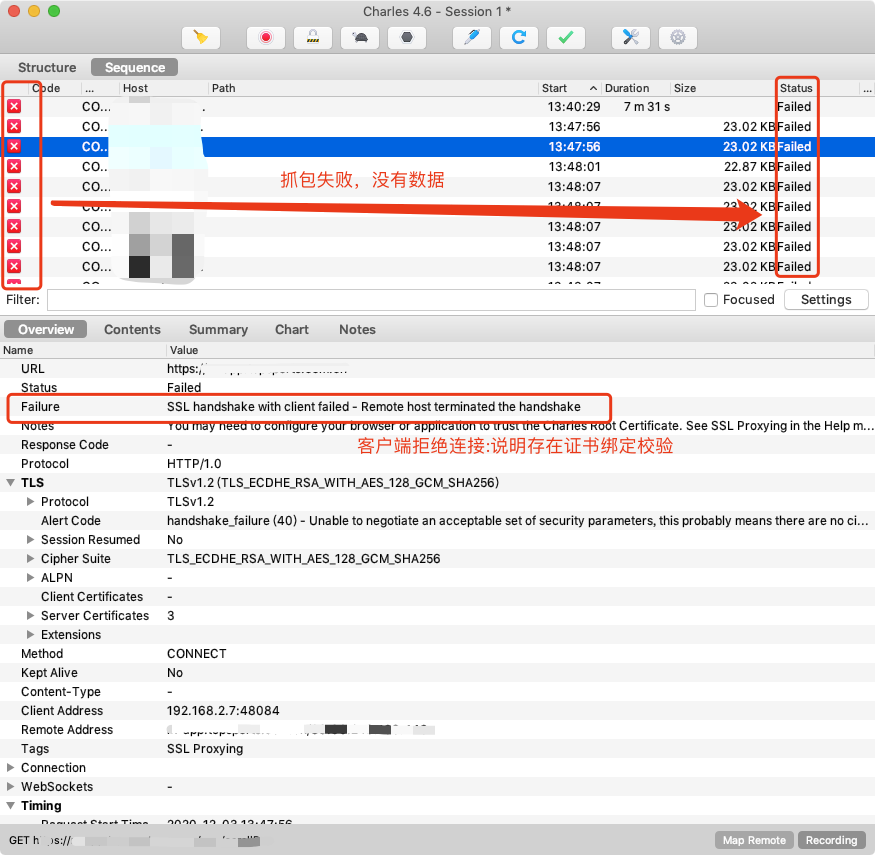Repeat the request using the refresh icon
Screen dimensions: 875x855
click(519, 37)
